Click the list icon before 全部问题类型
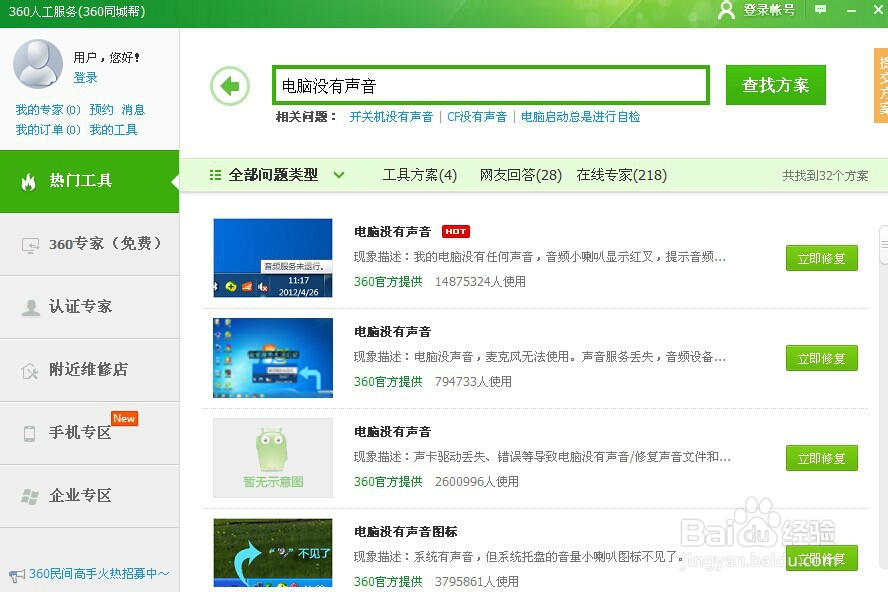Image resolution: width=888 pixels, height=592 pixels. [x=215, y=175]
